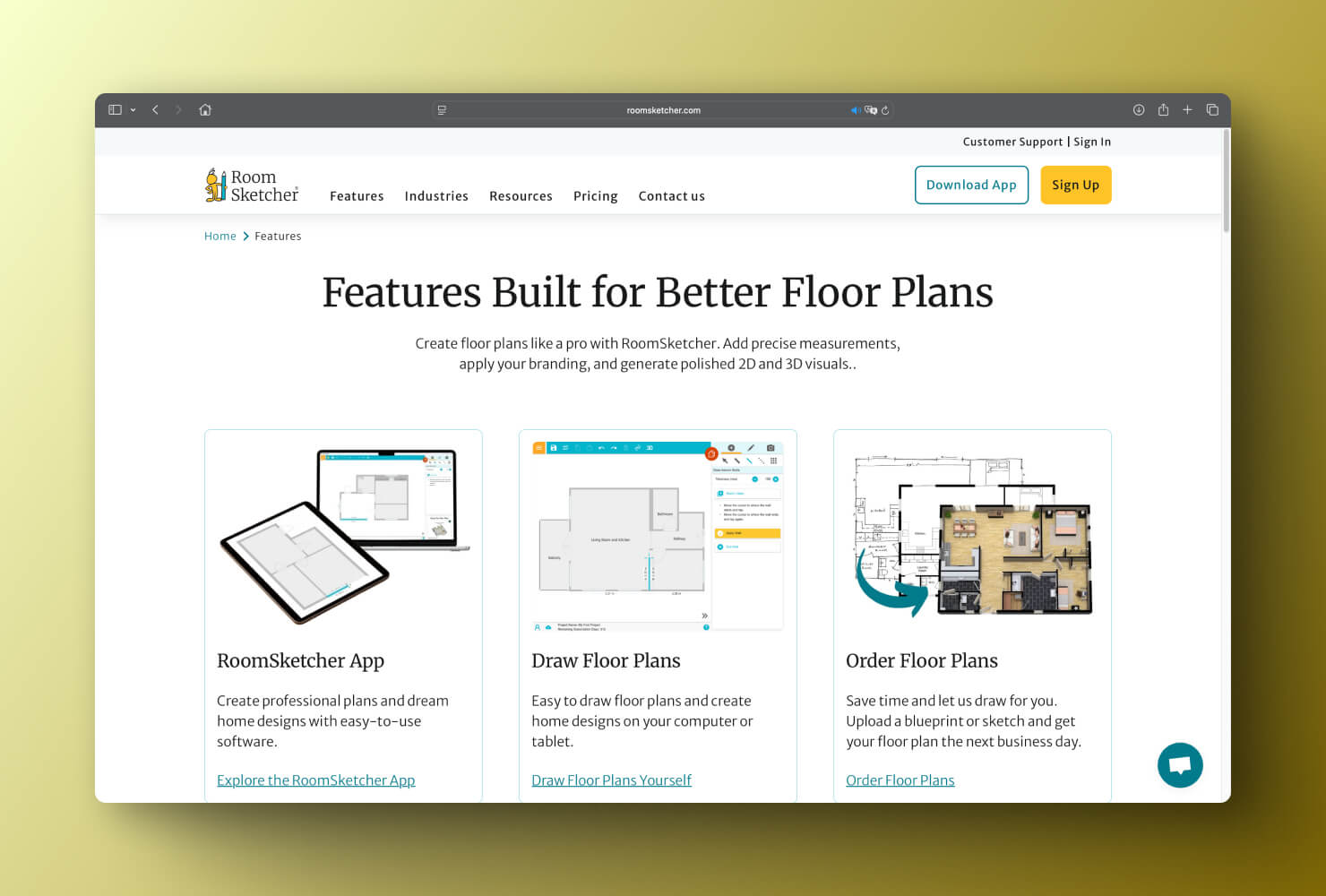Toggle the Safari sidebar icon
The image size is (1326, 896).
[115, 110]
